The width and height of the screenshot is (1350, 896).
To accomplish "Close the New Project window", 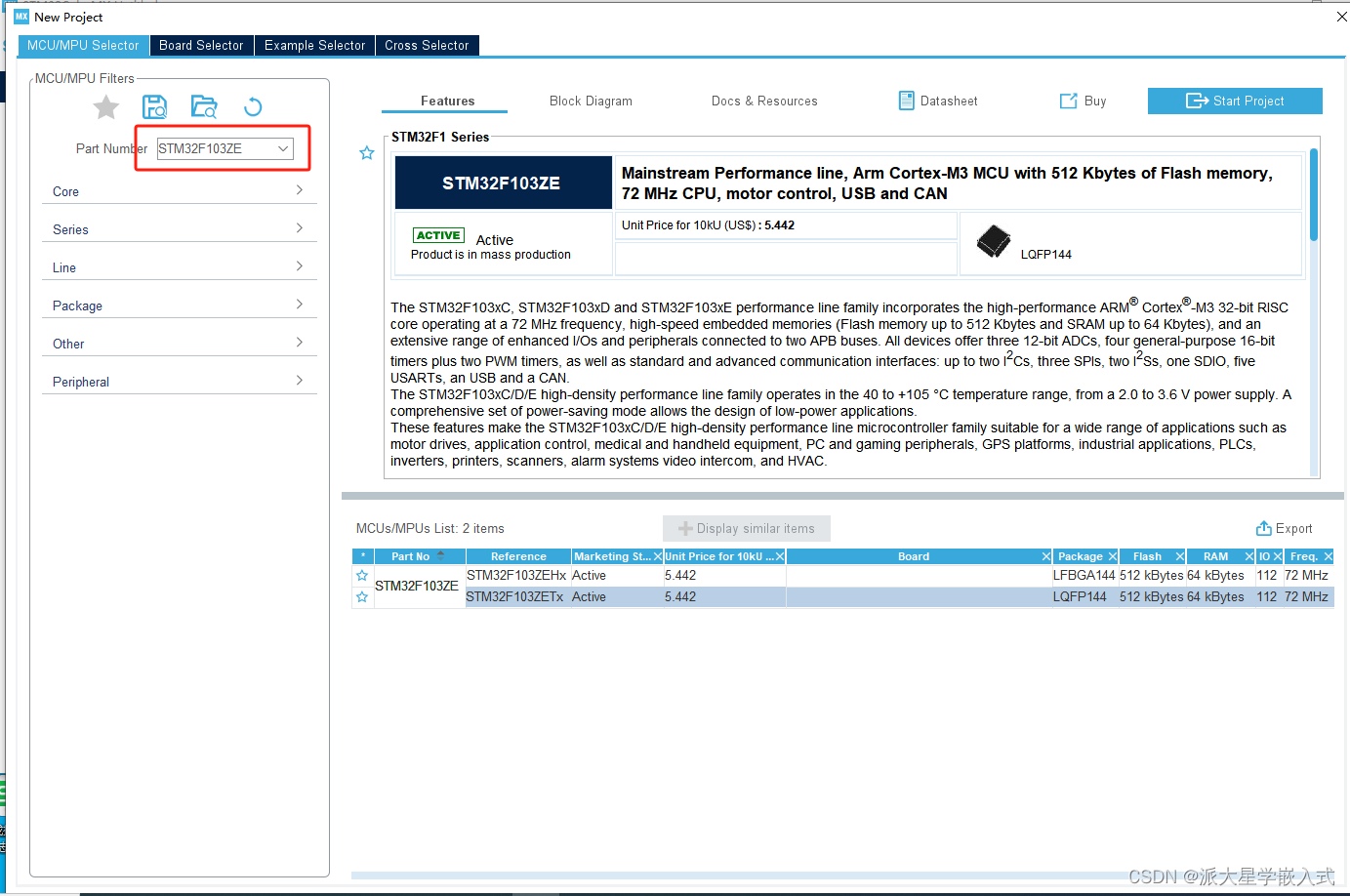I will coord(1341,17).
